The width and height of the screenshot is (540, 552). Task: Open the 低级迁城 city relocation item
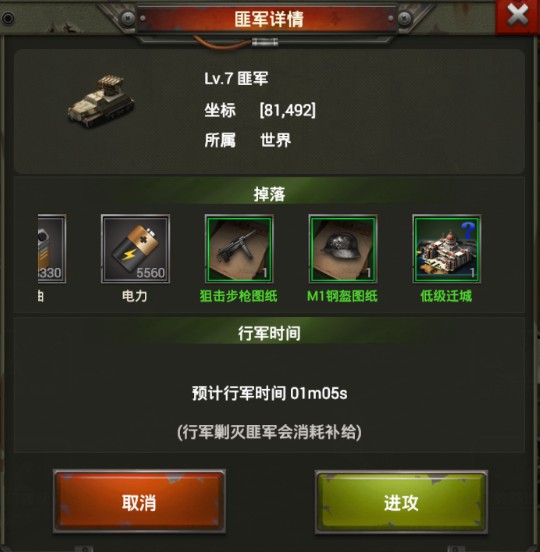(447, 249)
